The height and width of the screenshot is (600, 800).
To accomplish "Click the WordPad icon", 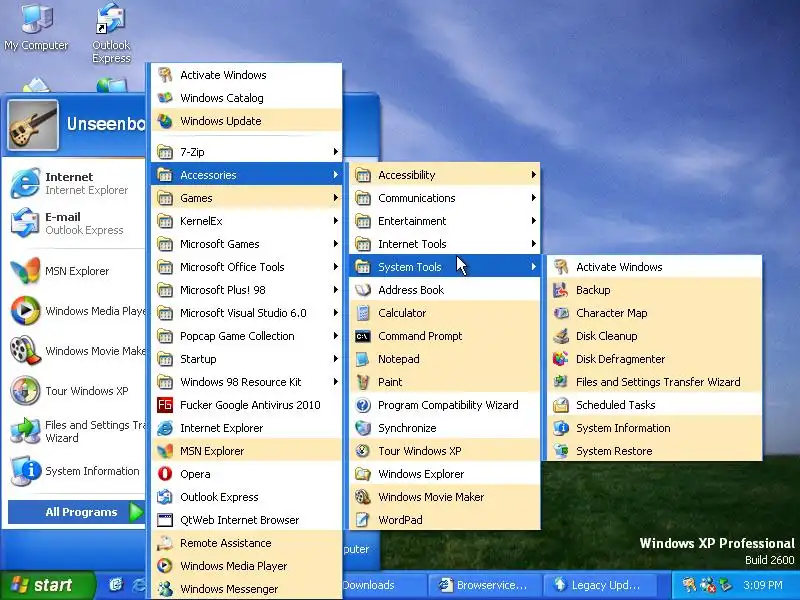I will tap(363, 519).
